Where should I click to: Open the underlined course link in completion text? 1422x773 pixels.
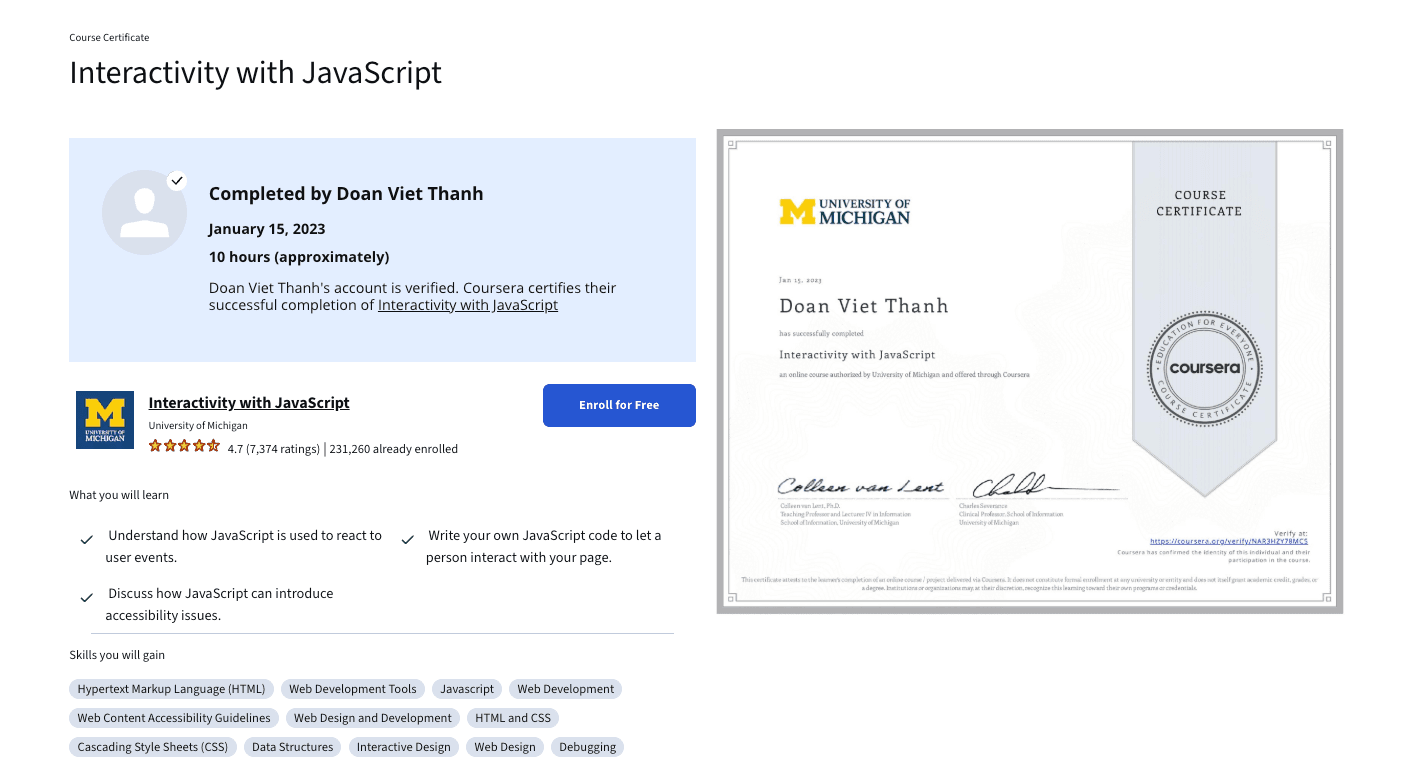[x=468, y=305]
